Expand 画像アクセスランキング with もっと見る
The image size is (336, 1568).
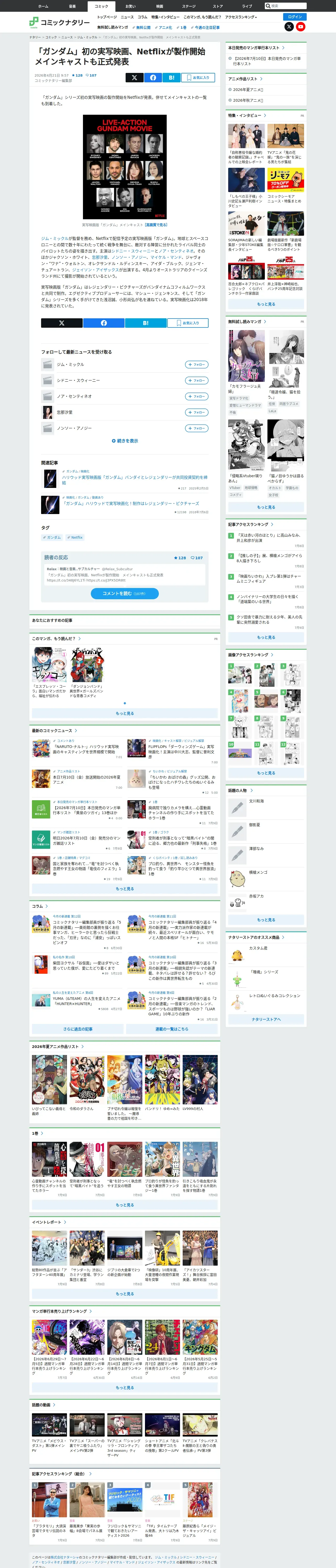point(266,773)
